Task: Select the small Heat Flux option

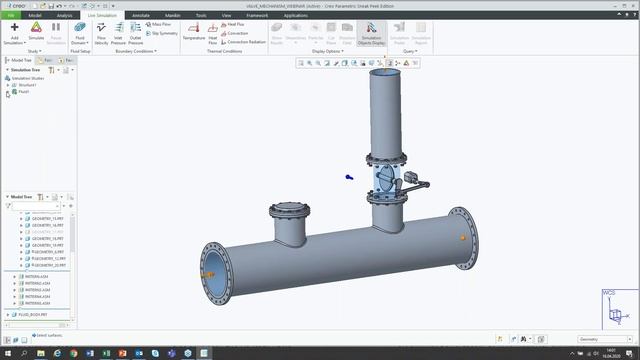Action: click(233, 24)
